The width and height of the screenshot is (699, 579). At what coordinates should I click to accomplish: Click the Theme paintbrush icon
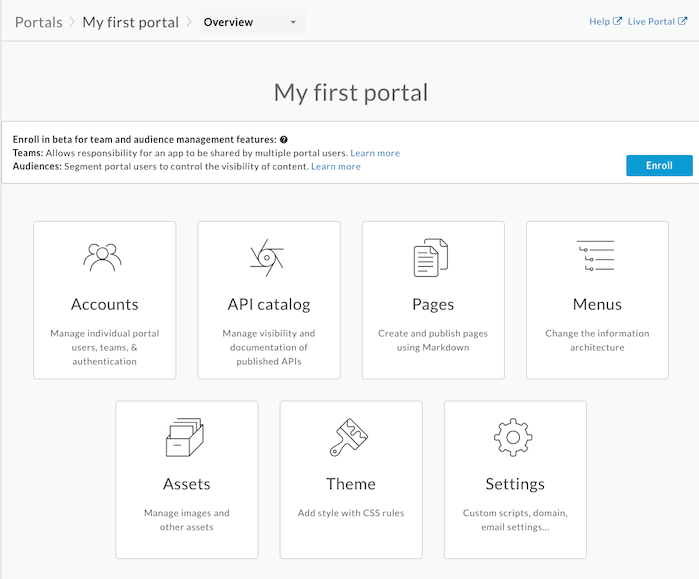[350, 437]
